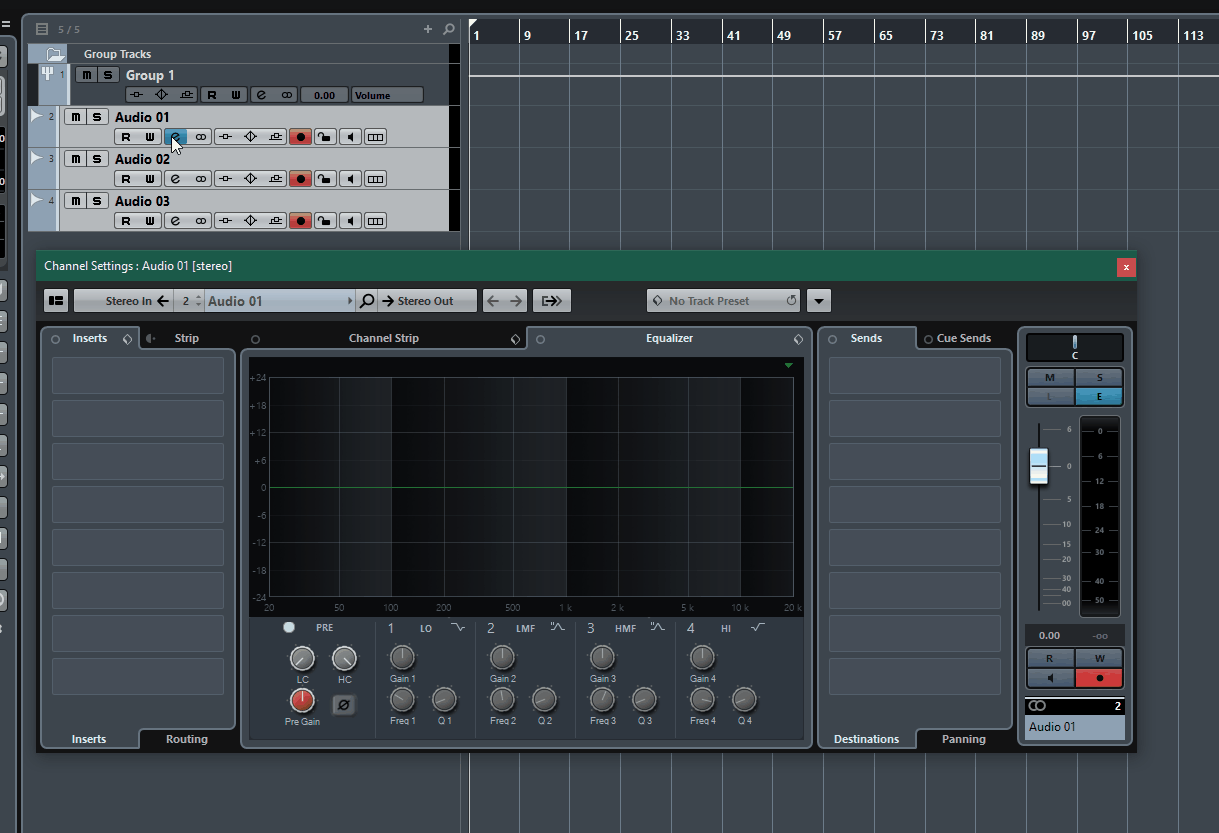Switch to the Strip tab
The width and height of the screenshot is (1219, 833).
(187, 338)
